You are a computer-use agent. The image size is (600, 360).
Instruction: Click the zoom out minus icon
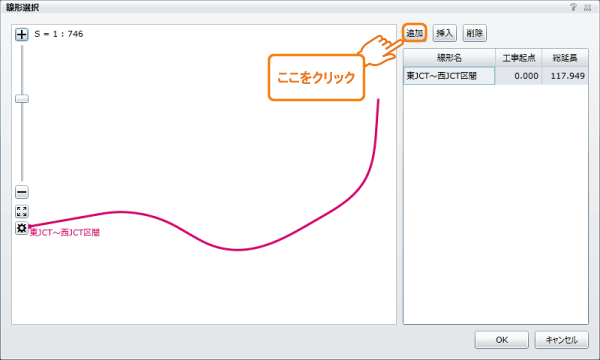point(22,192)
